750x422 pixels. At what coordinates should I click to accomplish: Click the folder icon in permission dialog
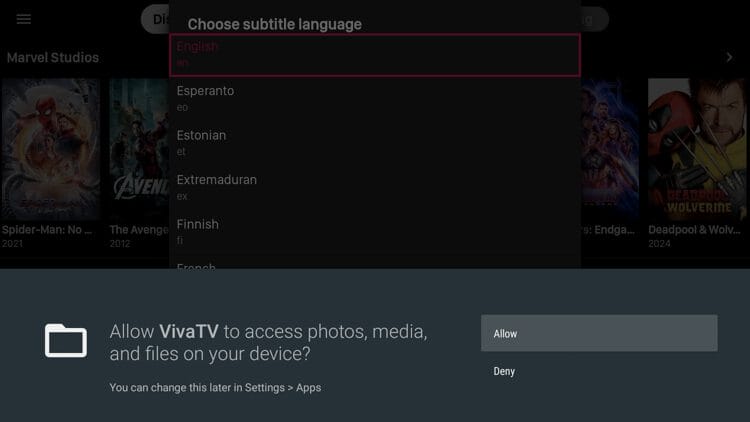tap(66, 341)
